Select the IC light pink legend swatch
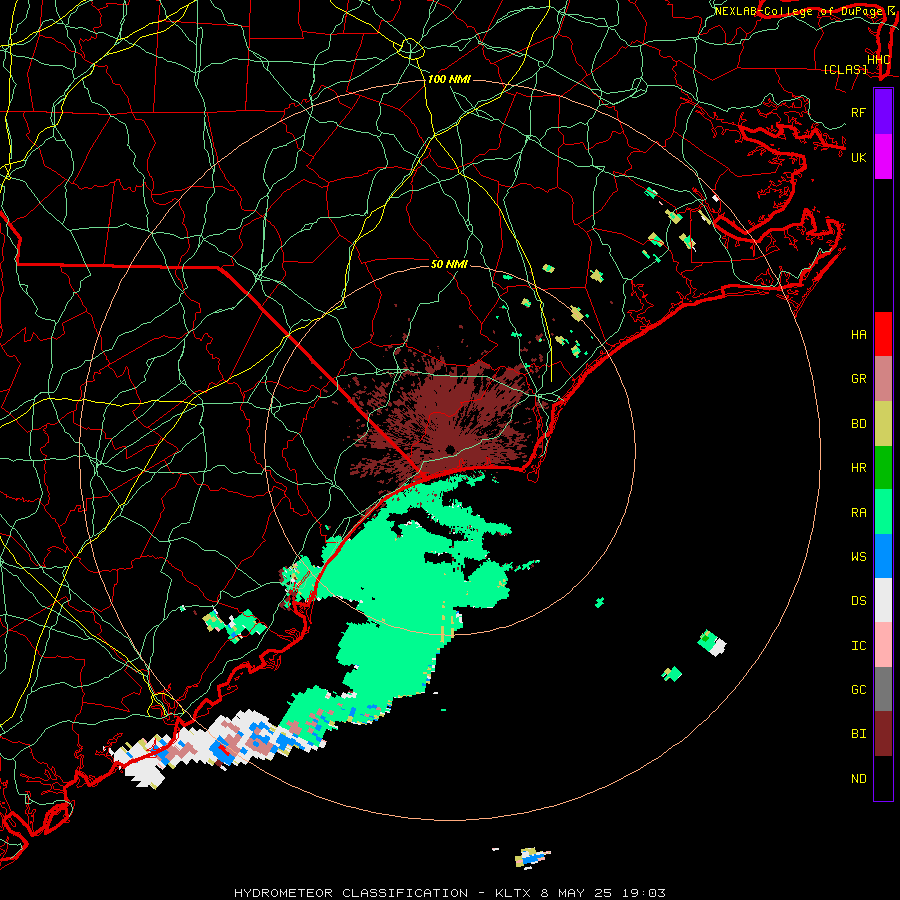The image size is (900, 900). coord(883,645)
